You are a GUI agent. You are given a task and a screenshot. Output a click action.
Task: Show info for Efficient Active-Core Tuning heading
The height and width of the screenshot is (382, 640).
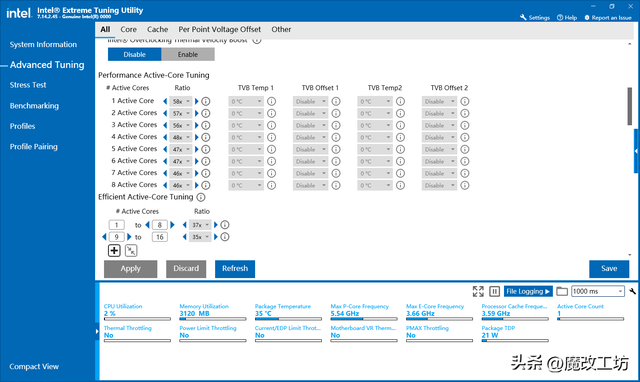pyautogui.click(x=201, y=197)
